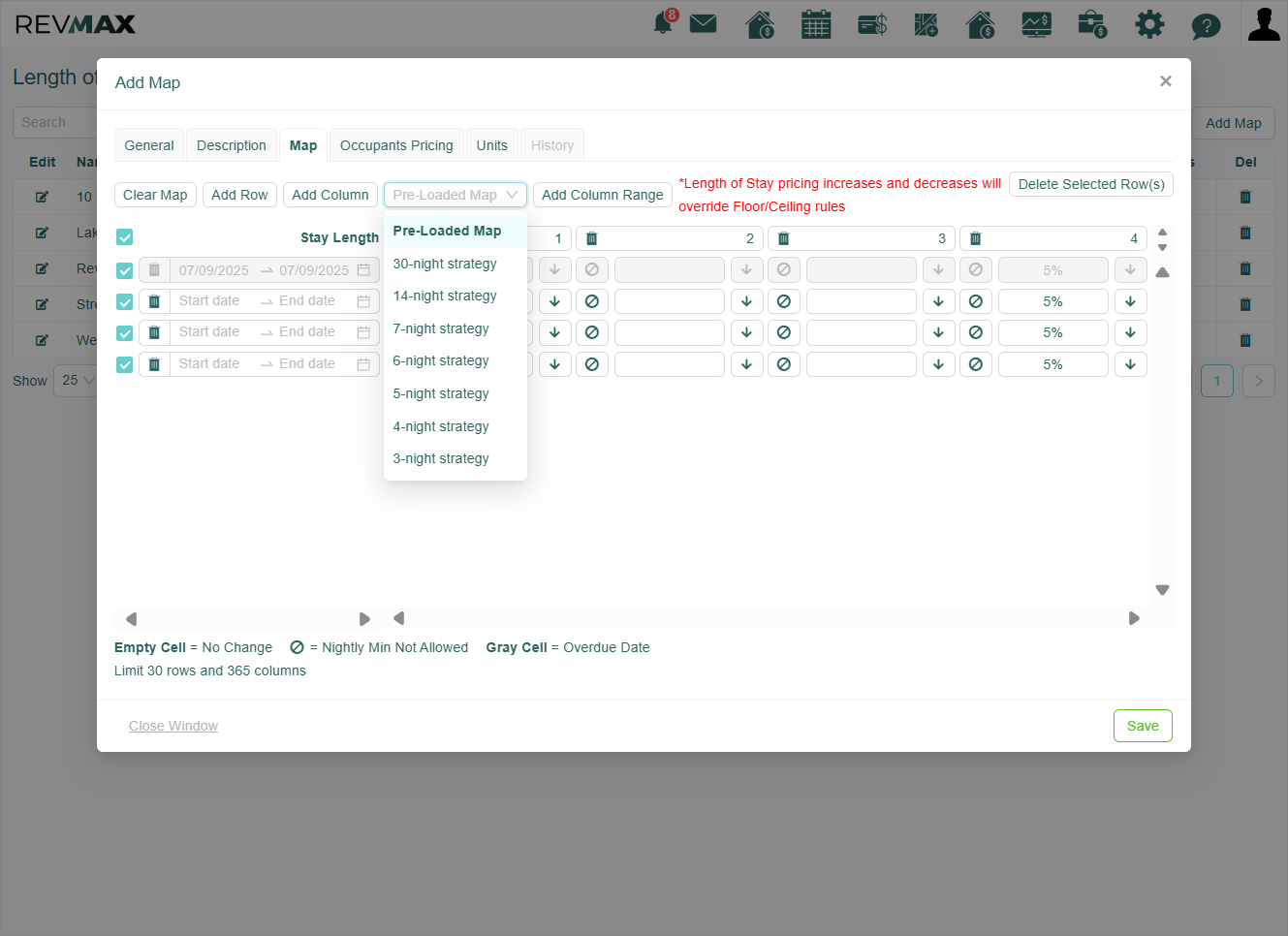Image resolution: width=1288 pixels, height=936 pixels.
Task: Click the briefcase with dollar icon
Action: point(1092,23)
